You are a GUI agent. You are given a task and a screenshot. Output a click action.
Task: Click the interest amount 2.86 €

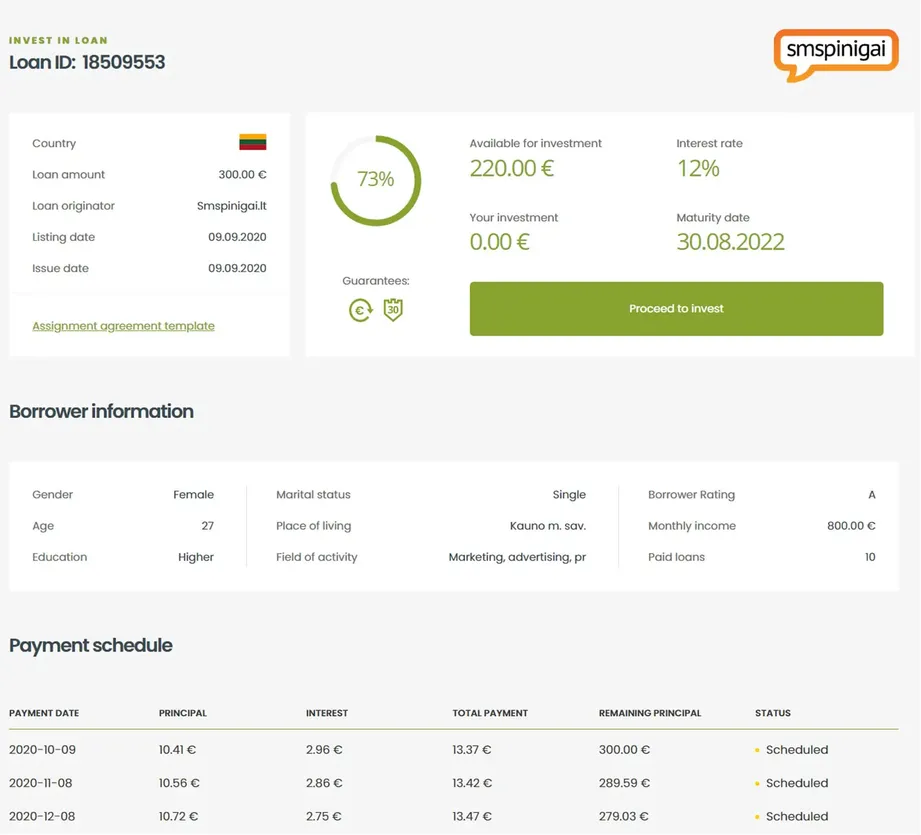tap(324, 783)
